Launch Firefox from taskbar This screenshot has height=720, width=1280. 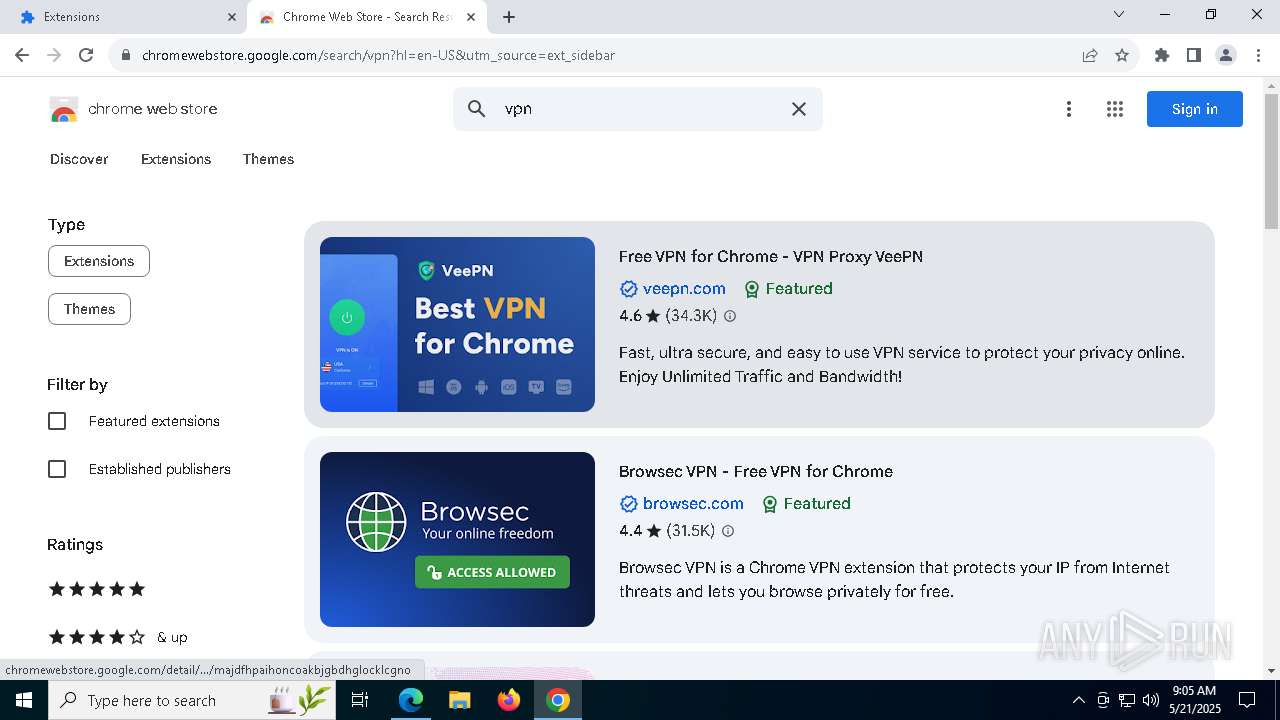[509, 700]
